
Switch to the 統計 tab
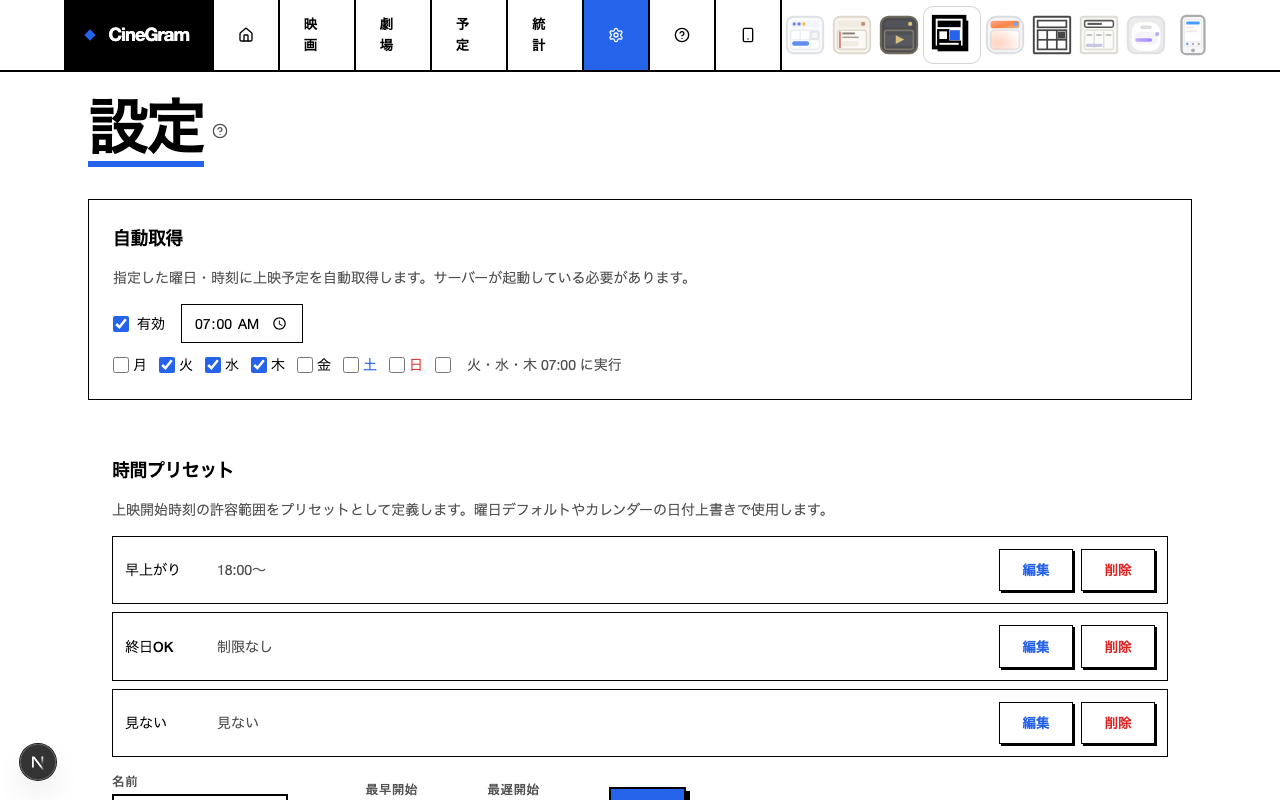pos(538,34)
